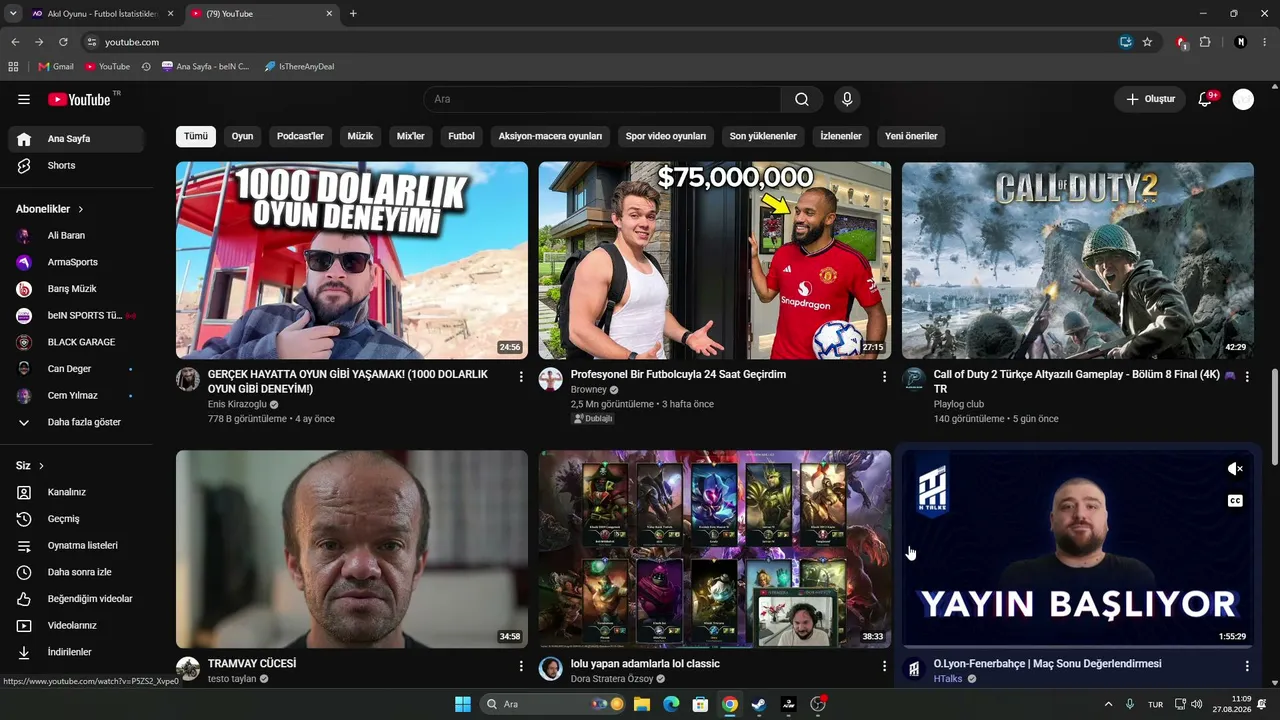Screen dimensions: 1280x720
Task: Select the Müzik filter chip
Action: tap(360, 136)
